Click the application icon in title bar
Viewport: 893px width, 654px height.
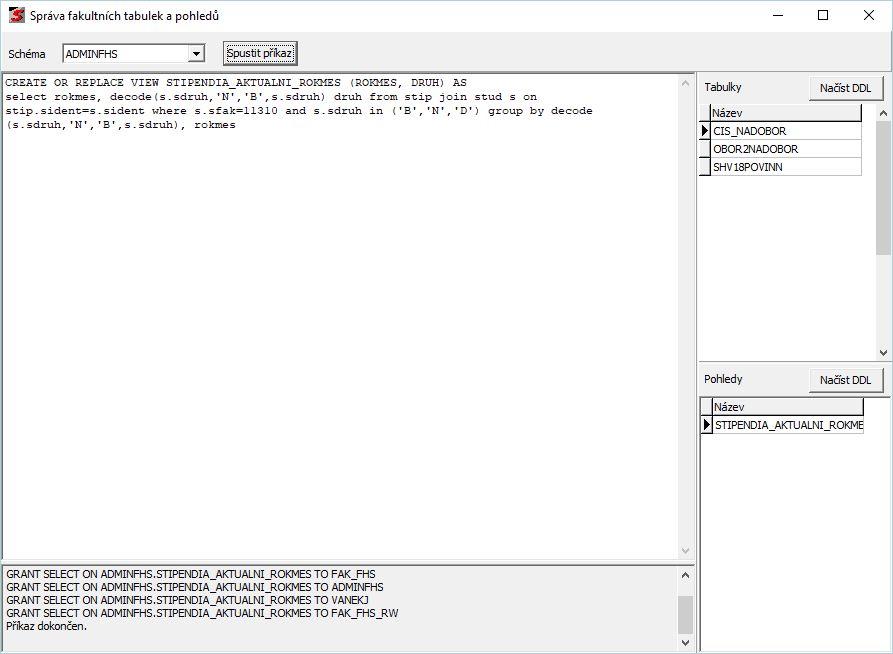click(16, 16)
